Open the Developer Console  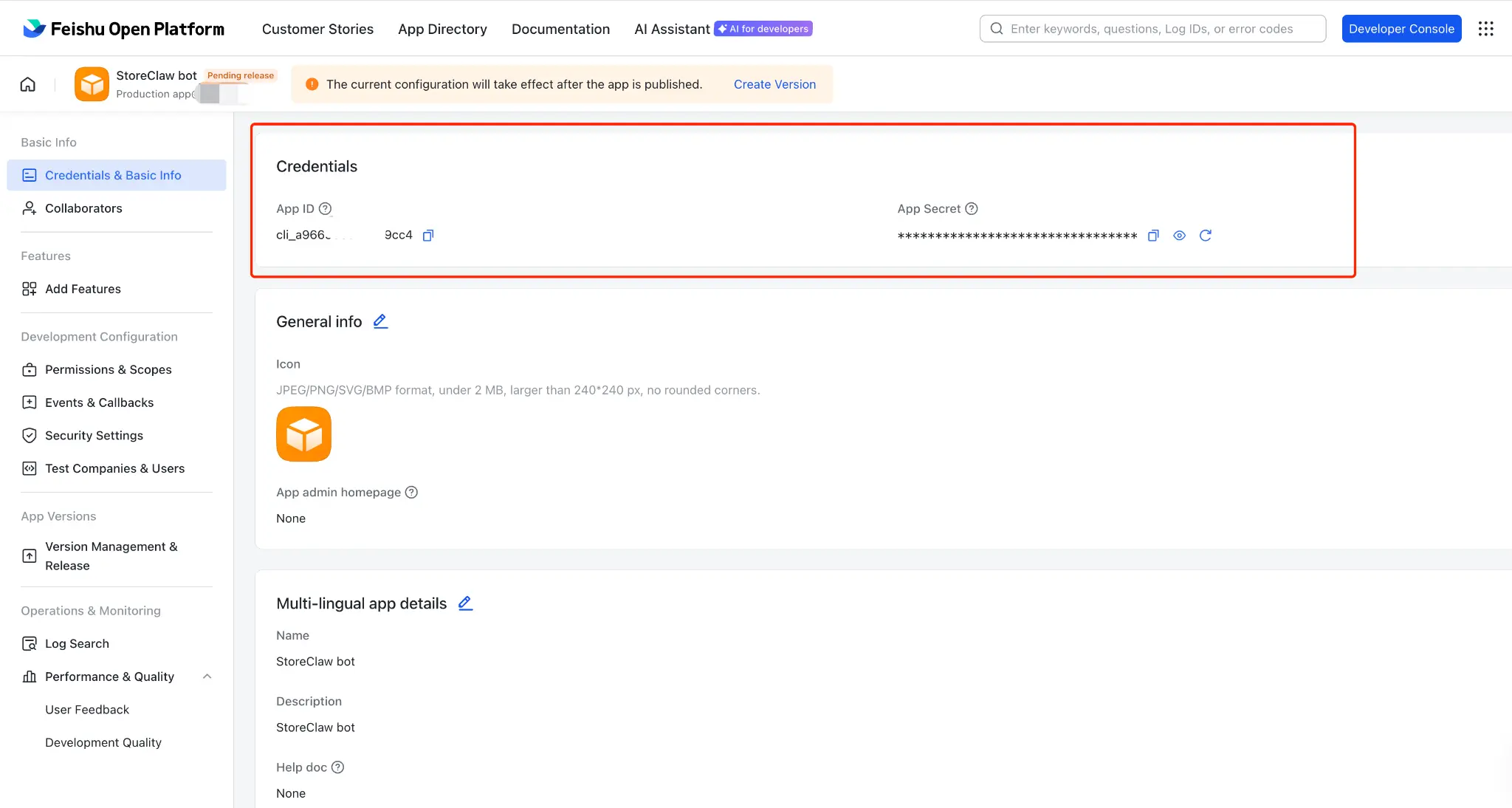pyautogui.click(x=1401, y=29)
